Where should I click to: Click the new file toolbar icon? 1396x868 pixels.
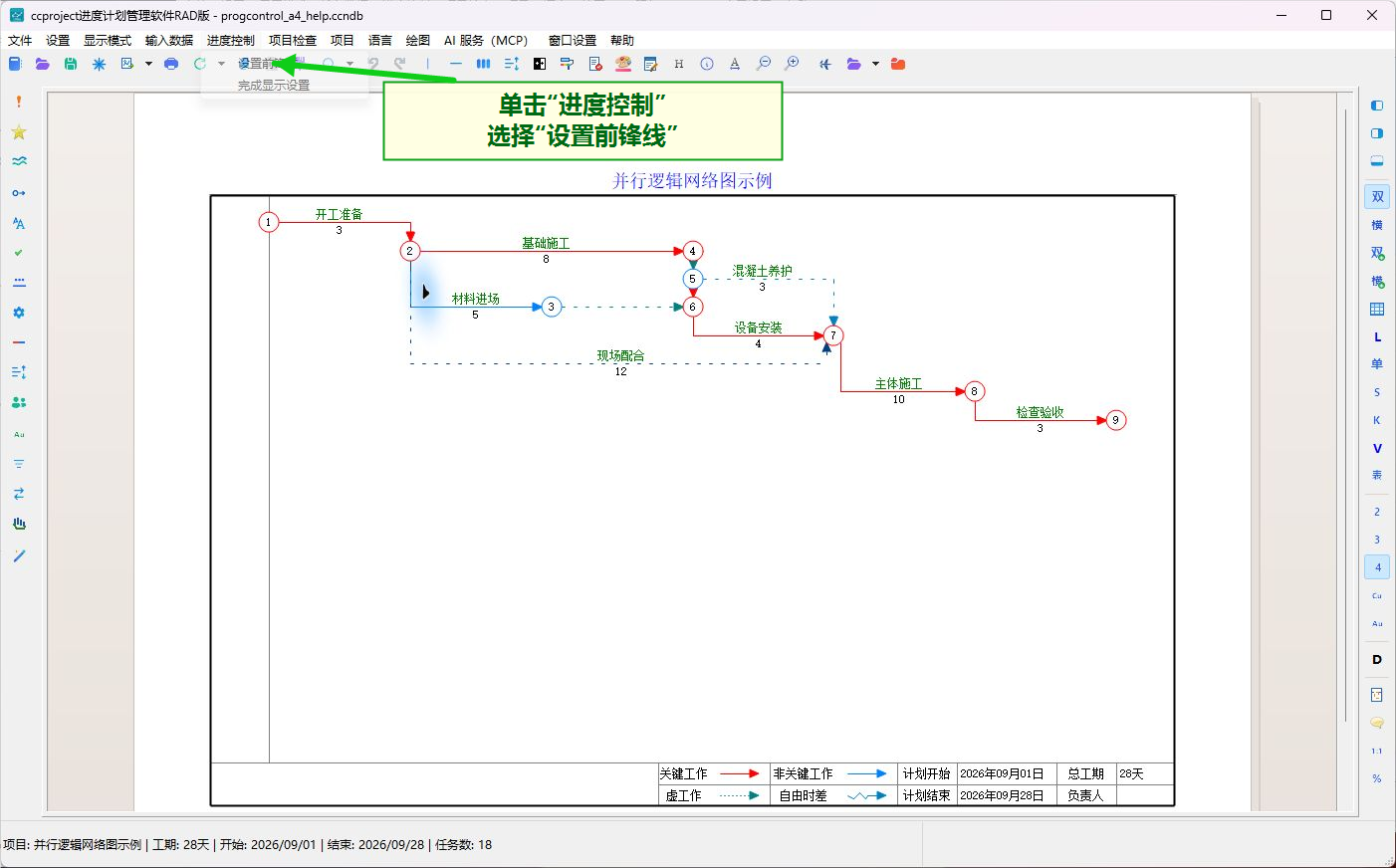click(x=15, y=64)
